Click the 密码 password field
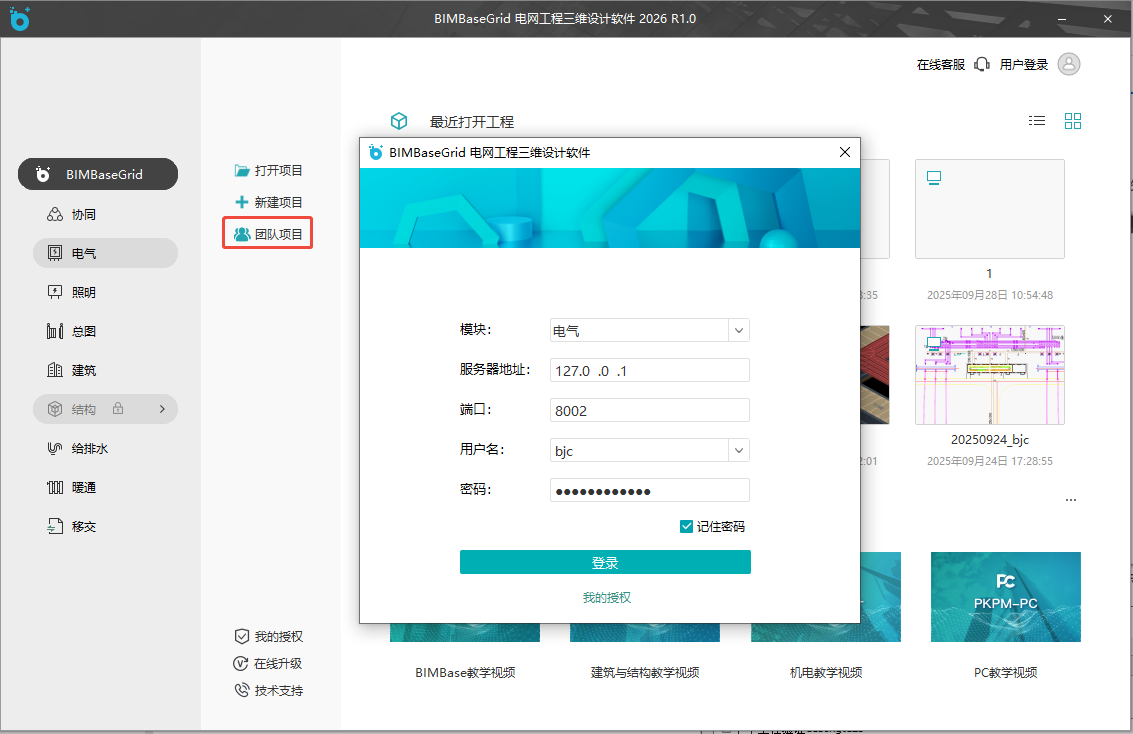 click(650, 490)
